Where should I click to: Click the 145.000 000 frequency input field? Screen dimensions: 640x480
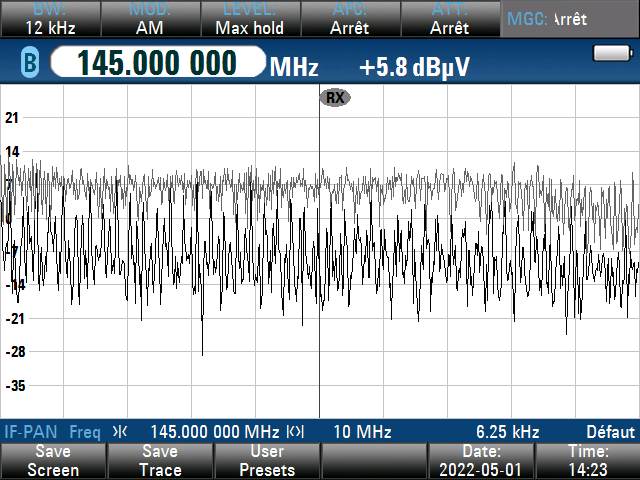pos(158,64)
